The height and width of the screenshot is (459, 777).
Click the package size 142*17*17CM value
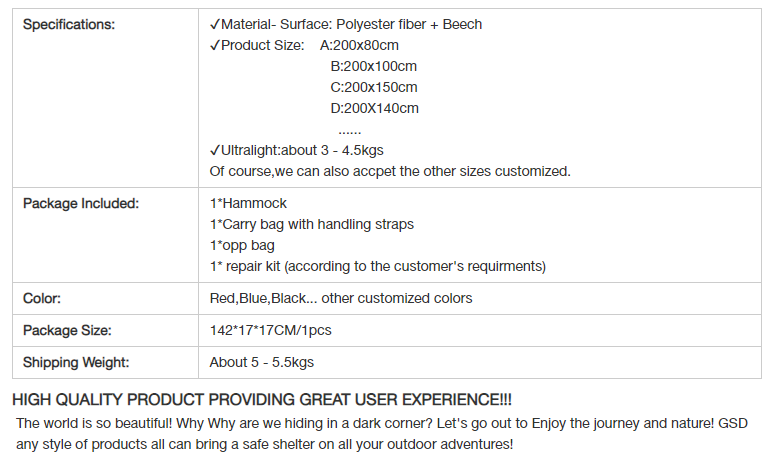pyautogui.click(x=271, y=330)
